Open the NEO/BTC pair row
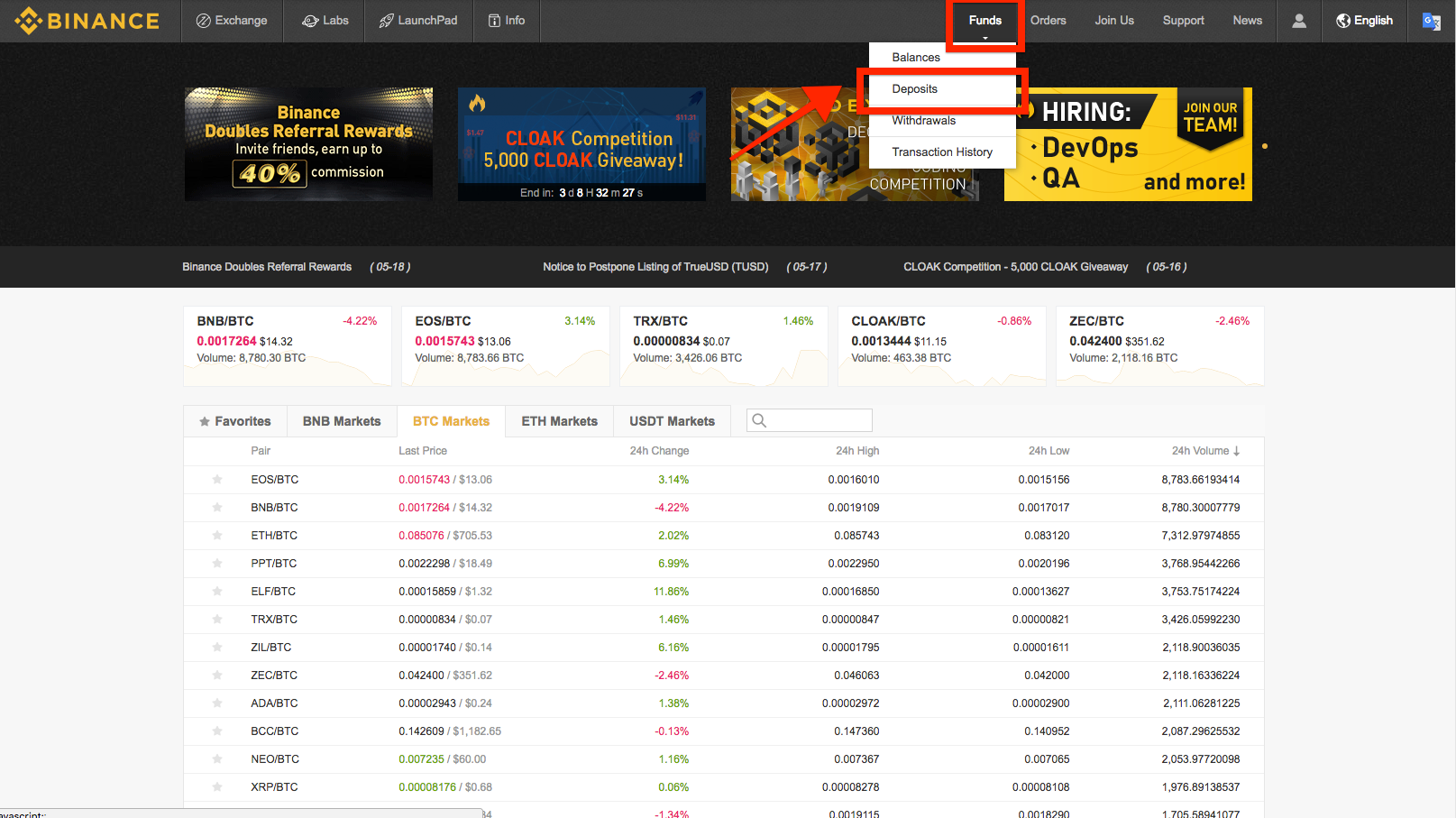 coord(724,759)
